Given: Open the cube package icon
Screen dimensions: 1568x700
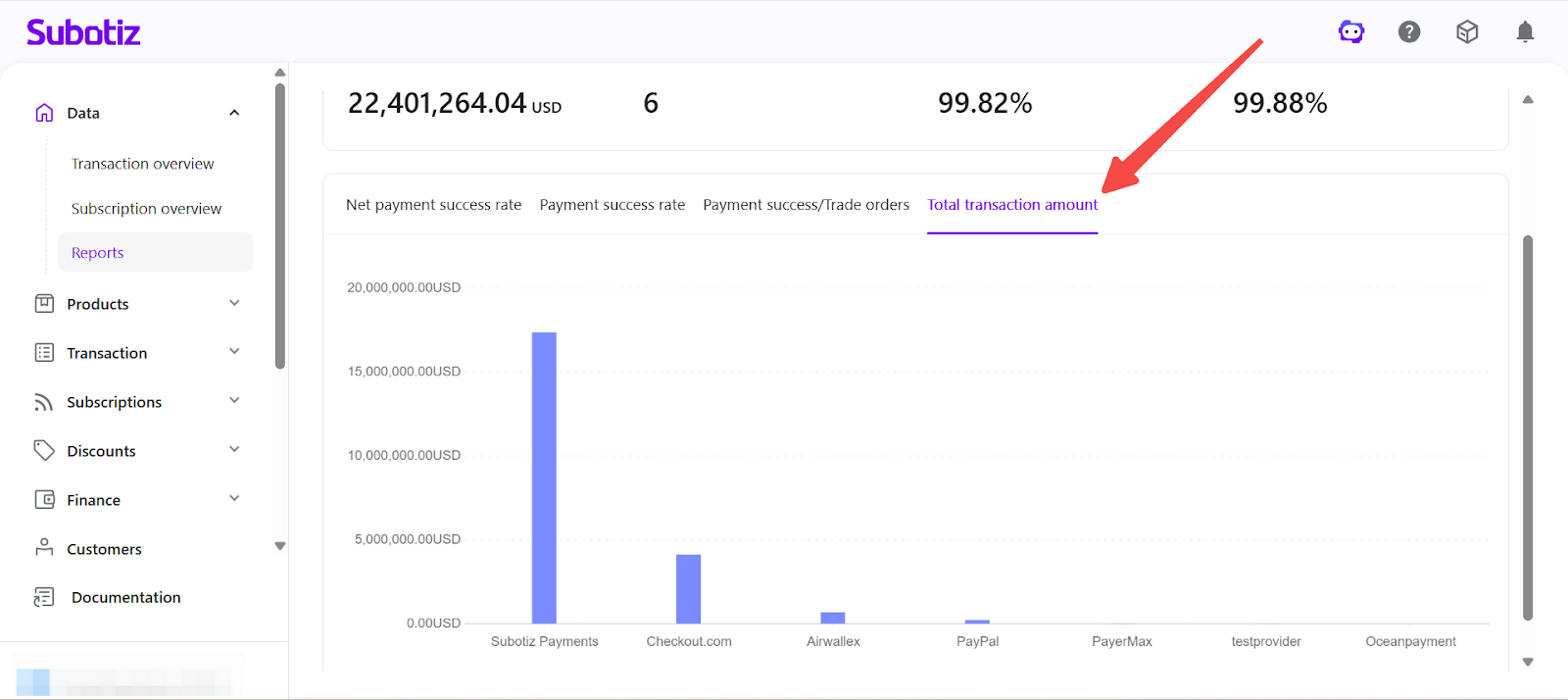Looking at the screenshot, I should [x=1467, y=32].
